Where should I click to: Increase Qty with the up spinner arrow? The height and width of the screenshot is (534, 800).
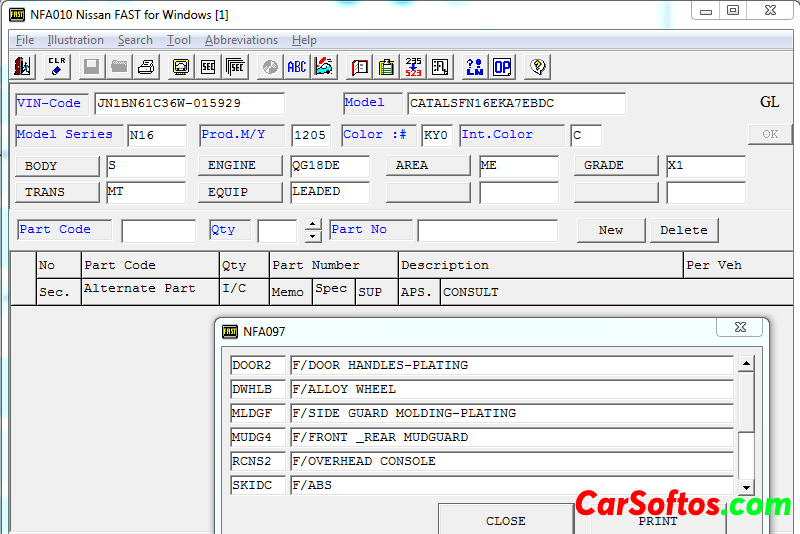313,224
